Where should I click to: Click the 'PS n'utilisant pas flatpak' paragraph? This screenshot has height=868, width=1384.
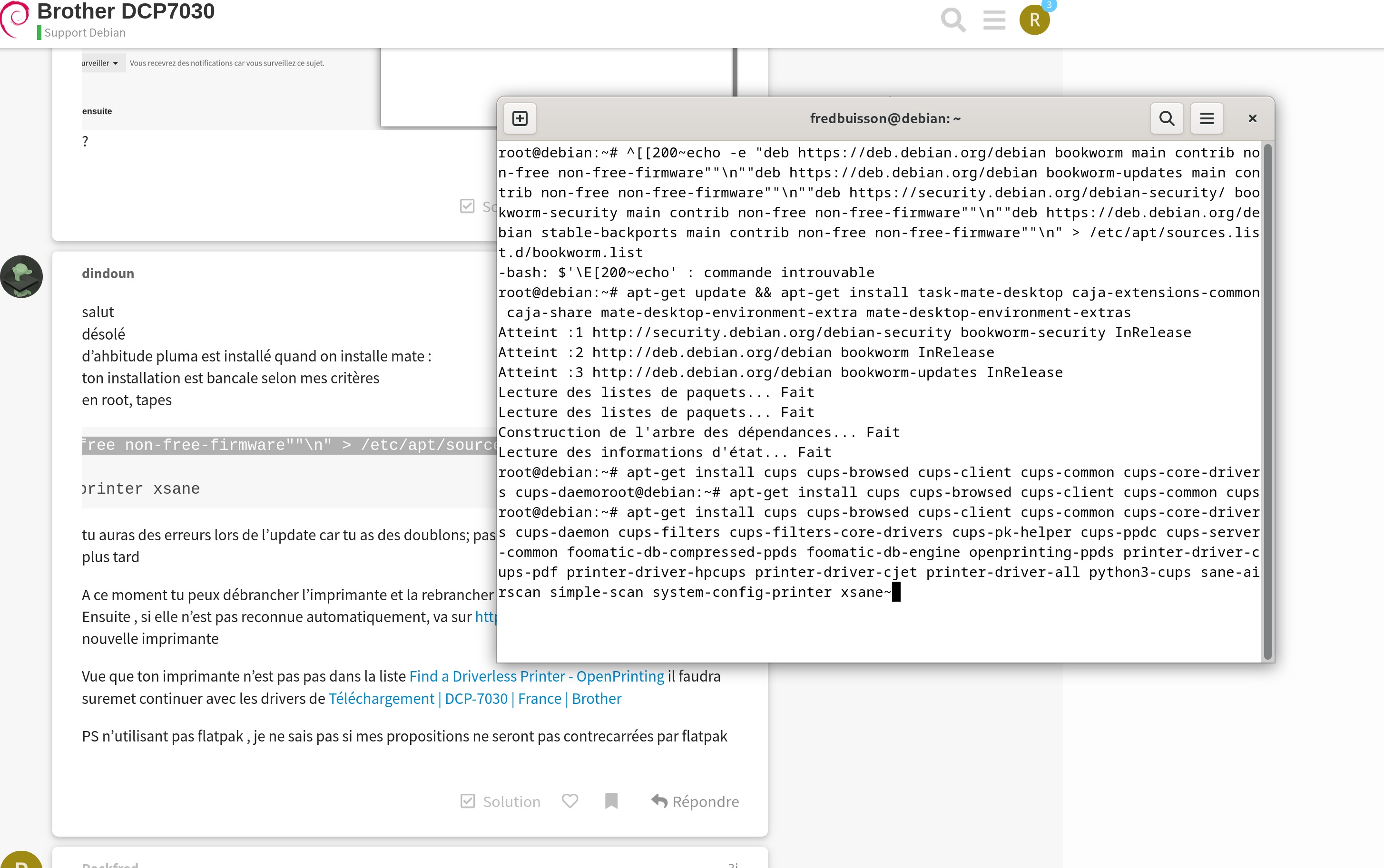click(404, 736)
